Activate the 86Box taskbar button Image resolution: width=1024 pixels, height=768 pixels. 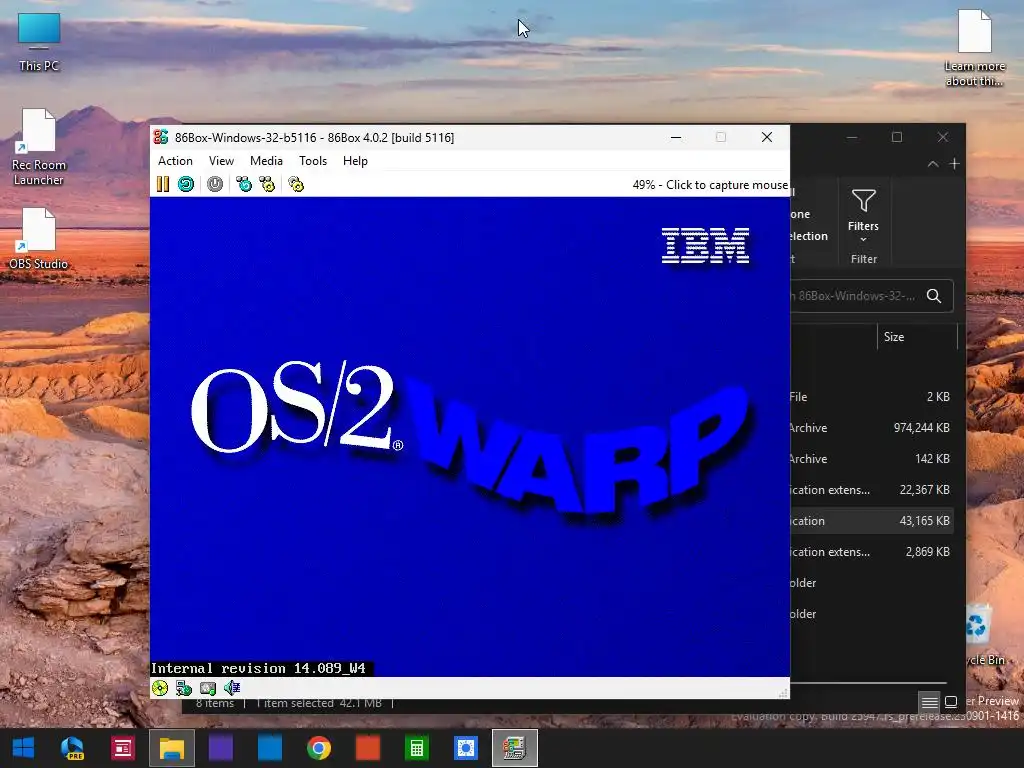pos(515,748)
